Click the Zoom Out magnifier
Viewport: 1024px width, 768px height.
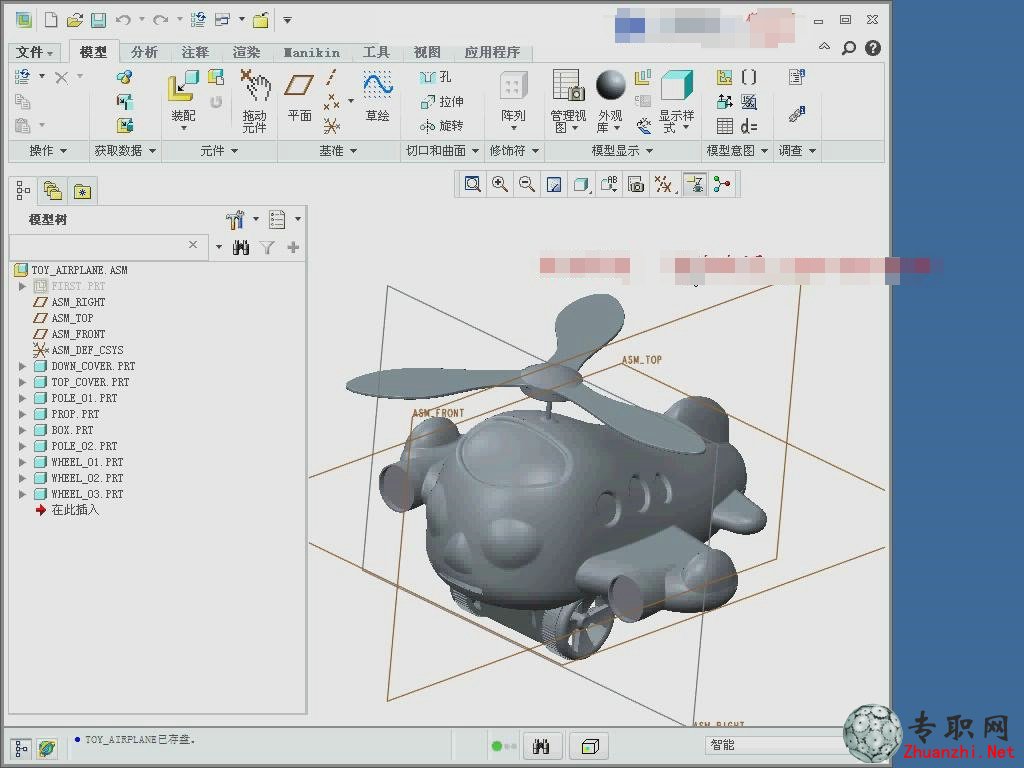pyautogui.click(x=526, y=185)
